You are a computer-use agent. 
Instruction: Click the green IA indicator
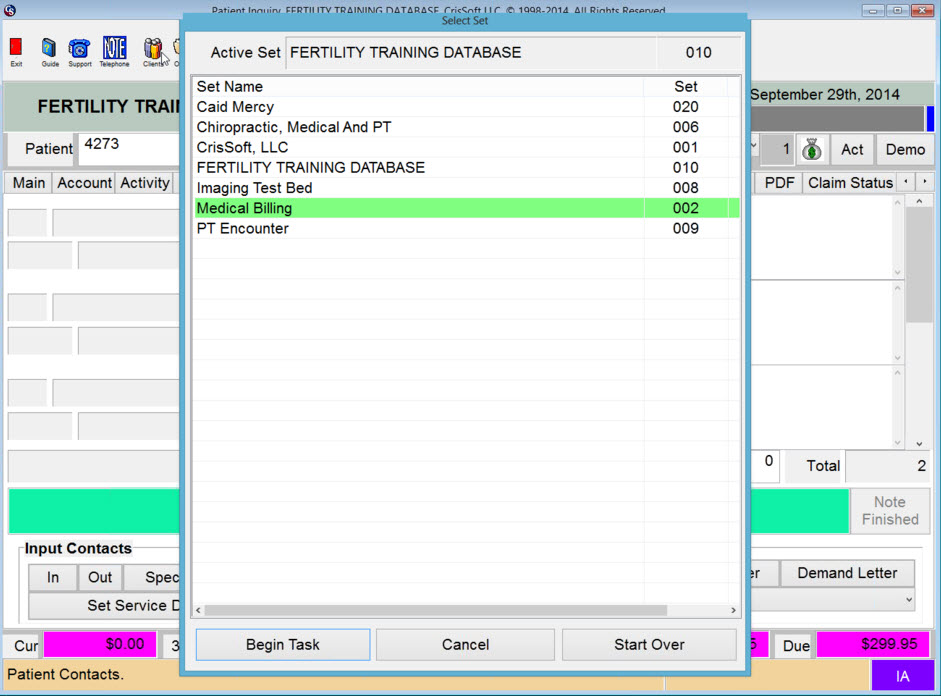(901, 677)
